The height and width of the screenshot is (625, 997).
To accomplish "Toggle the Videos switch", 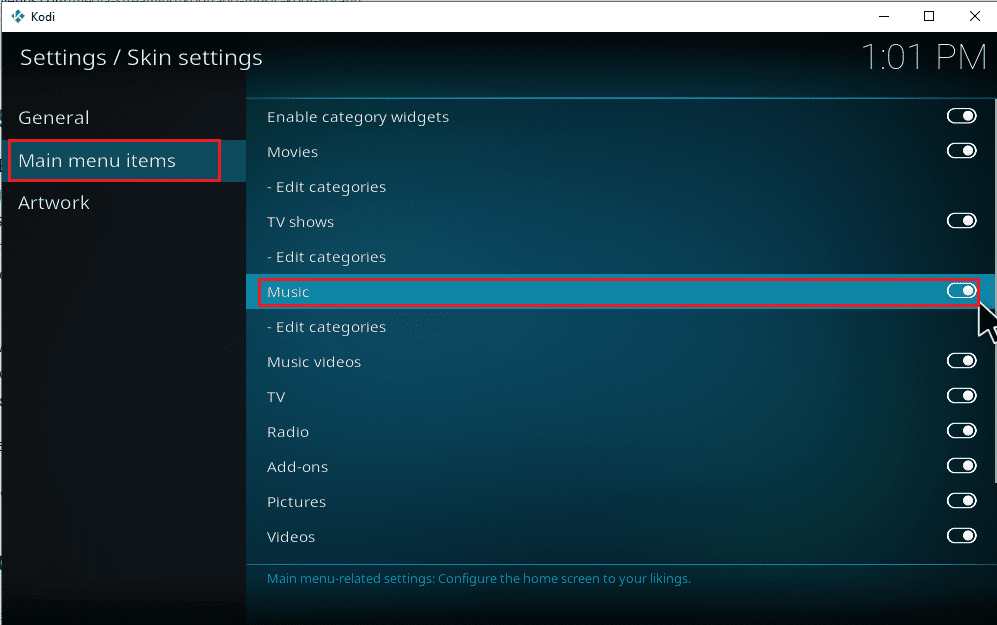I will (961, 535).
